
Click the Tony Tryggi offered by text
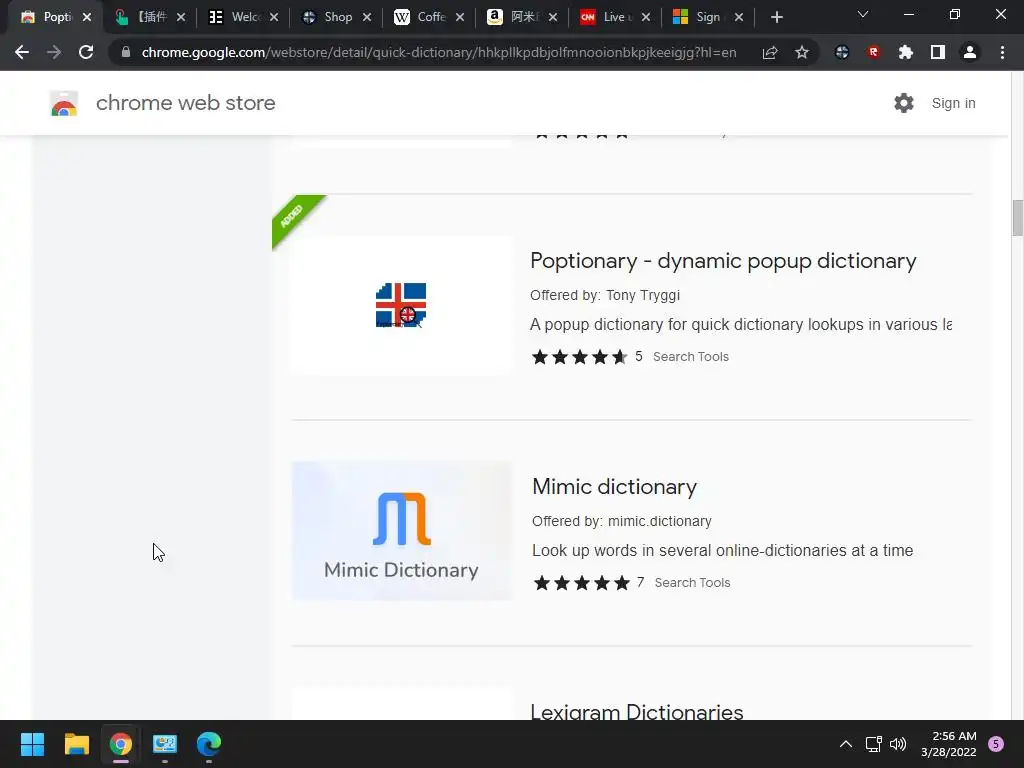(x=643, y=295)
